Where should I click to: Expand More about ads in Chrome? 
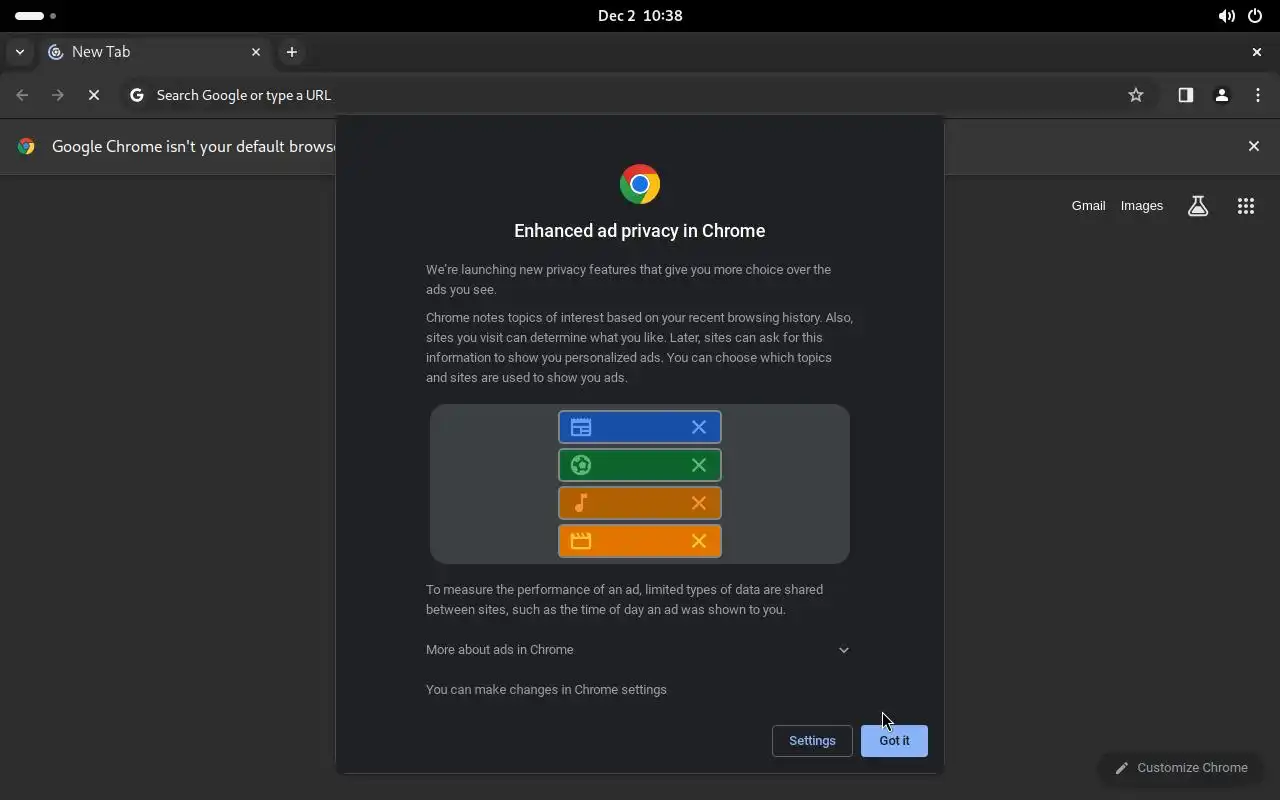[x=638, y=650]
